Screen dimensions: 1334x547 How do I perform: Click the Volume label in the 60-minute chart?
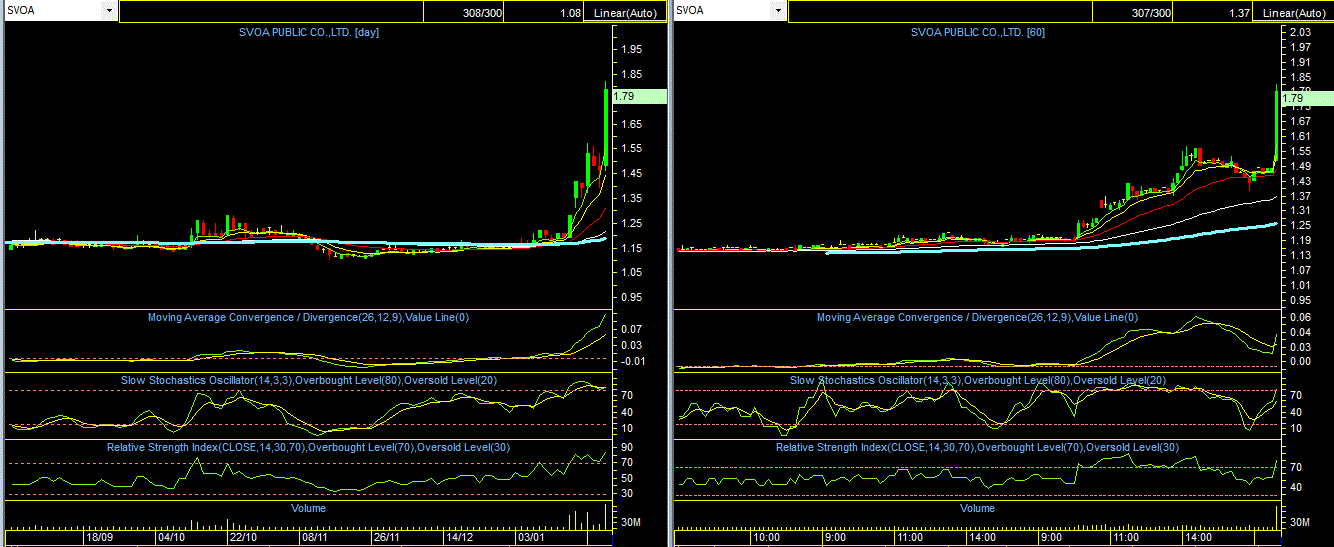point(977,508)
